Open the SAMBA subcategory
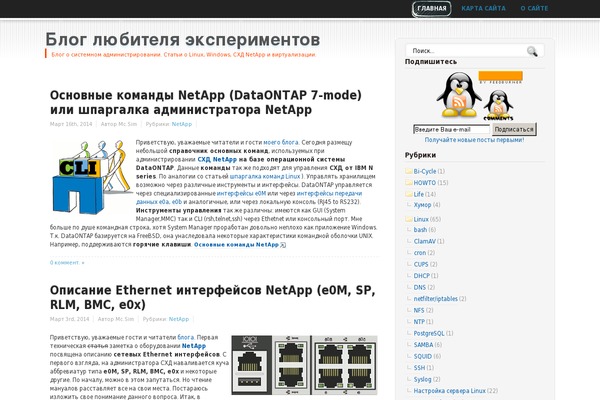The height and width of the screenshot is (400, 600). click(423, 344)
